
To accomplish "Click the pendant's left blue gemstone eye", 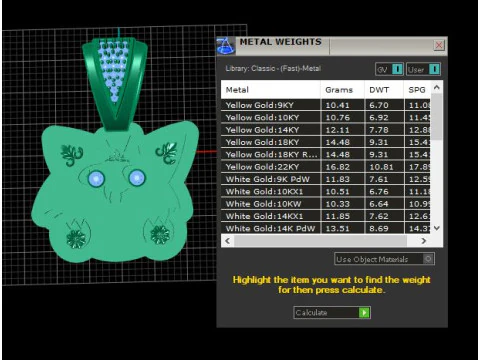I will pos(96,179).
